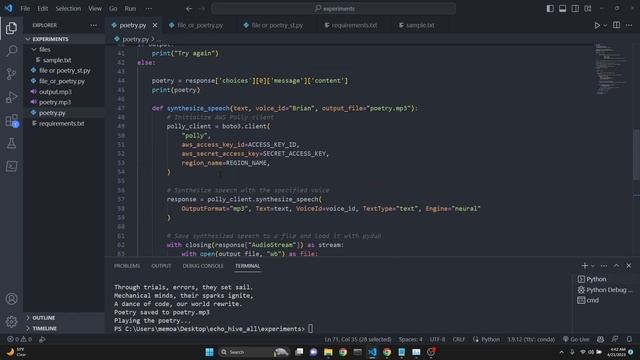This screenshot has height=360, width=640.
Task: Click the VS Code logo menu icon
Action: (x=8, y=8)
